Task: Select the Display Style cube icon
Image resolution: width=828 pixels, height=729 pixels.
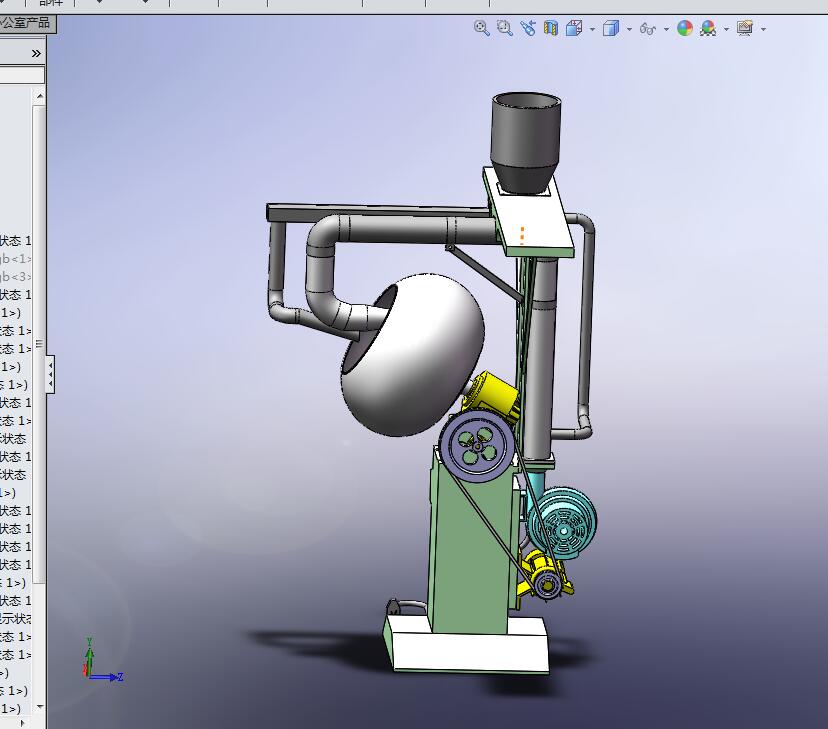Action: tap(611, 28)
